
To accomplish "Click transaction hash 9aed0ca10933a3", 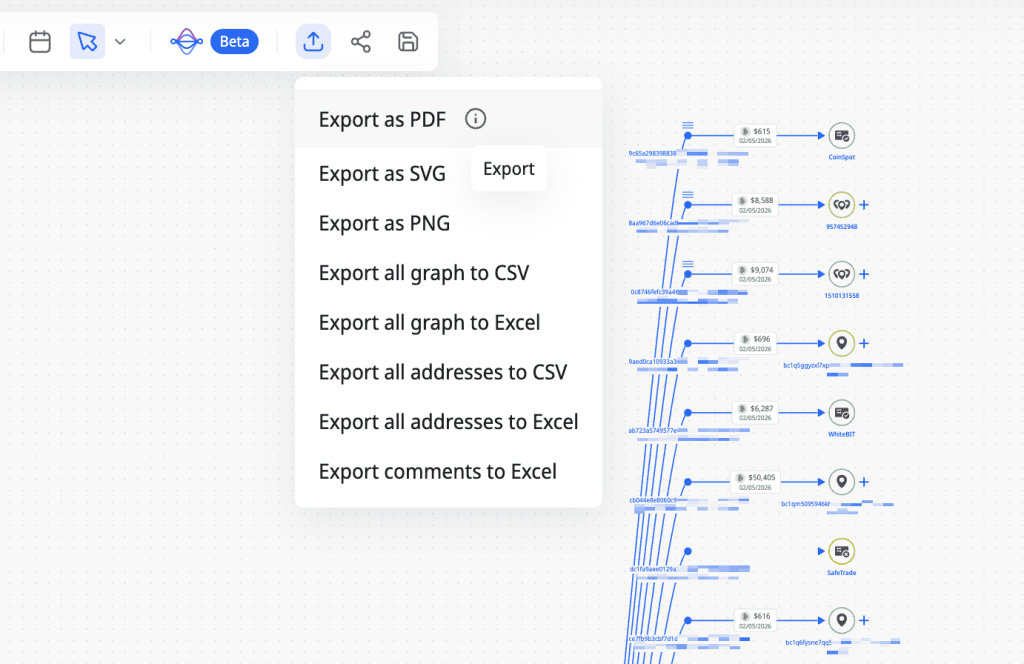I will pyautogui.click(x=652, y=361).
